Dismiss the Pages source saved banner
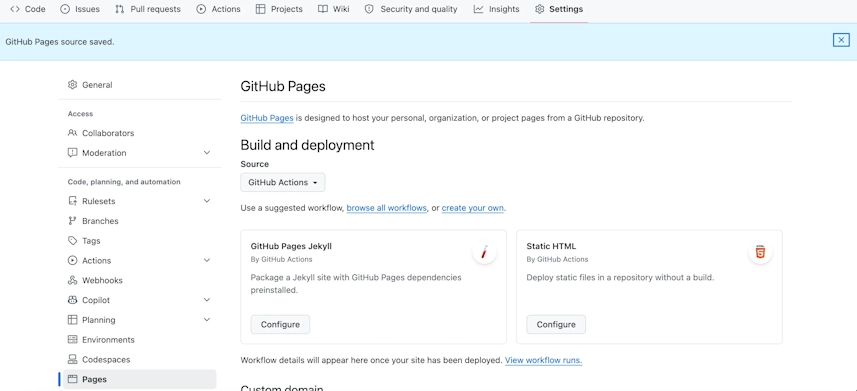This screenshot has width=857, height=391. [x=841, y=40]
